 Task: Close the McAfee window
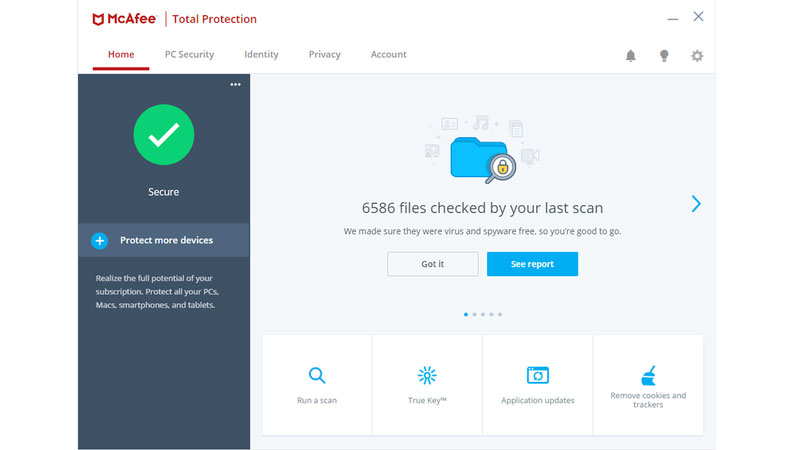pyautogui.click(x=698, y=16)
